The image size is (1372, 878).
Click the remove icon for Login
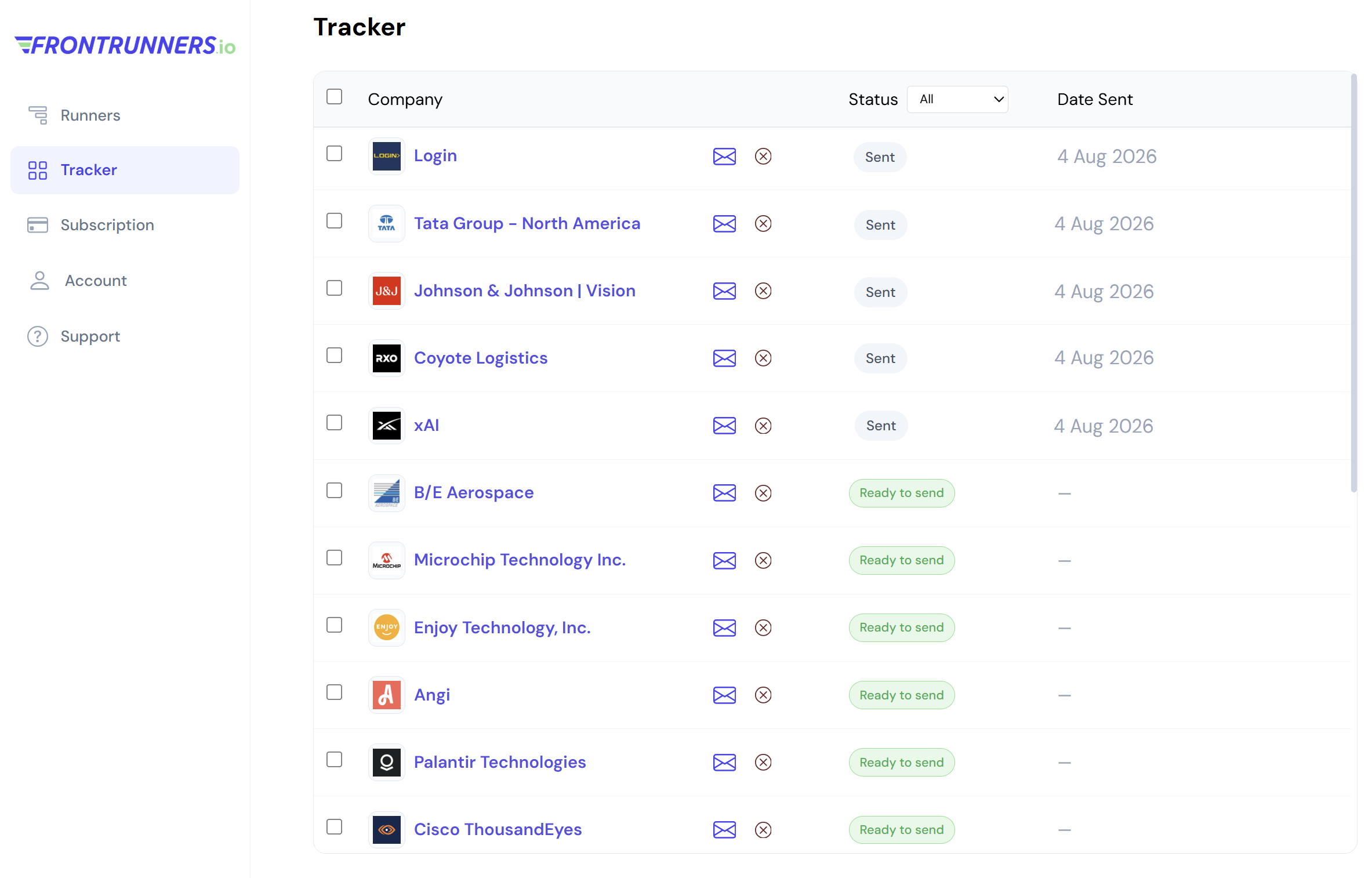(x=763, y=157)
